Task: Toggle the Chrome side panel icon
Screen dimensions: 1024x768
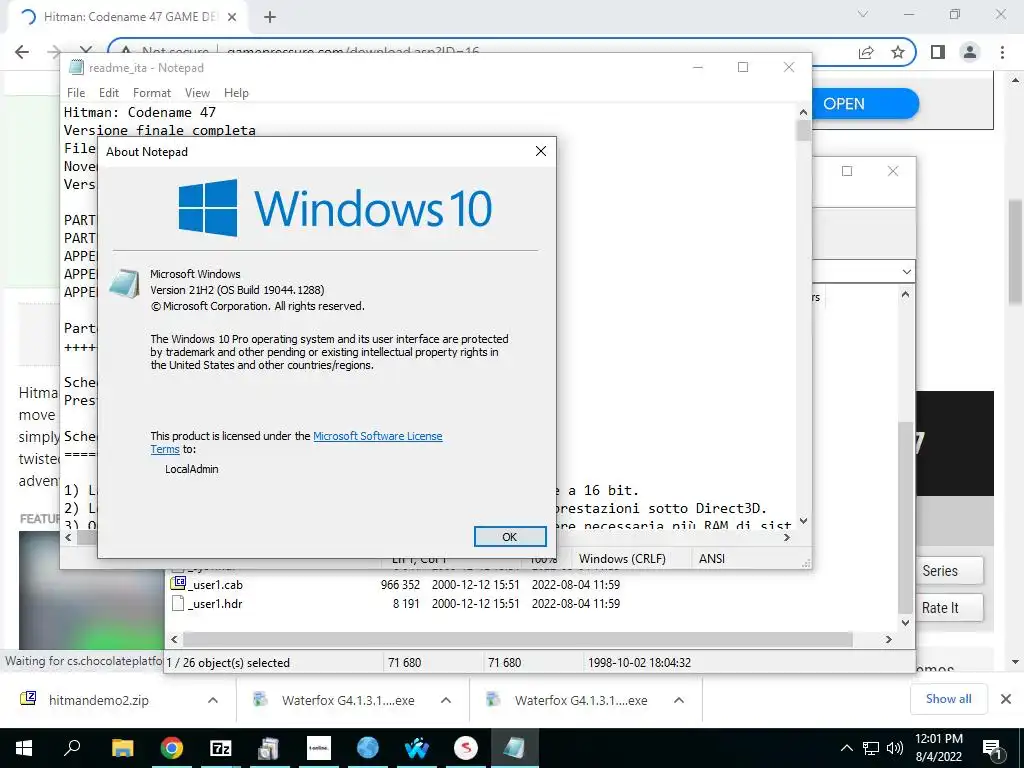Action: (938, 52)
